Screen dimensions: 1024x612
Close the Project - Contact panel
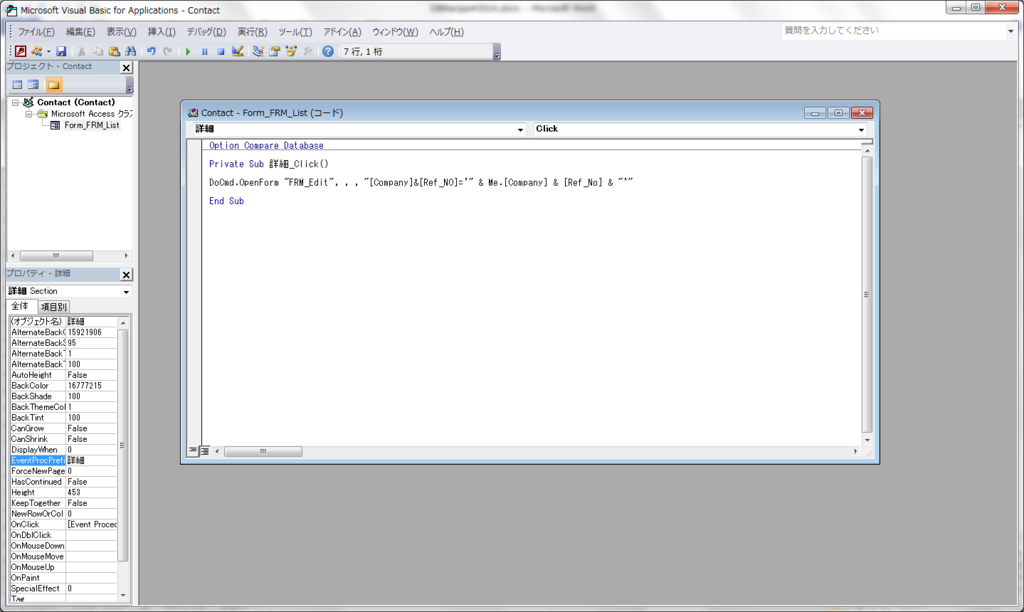point(126,67)
